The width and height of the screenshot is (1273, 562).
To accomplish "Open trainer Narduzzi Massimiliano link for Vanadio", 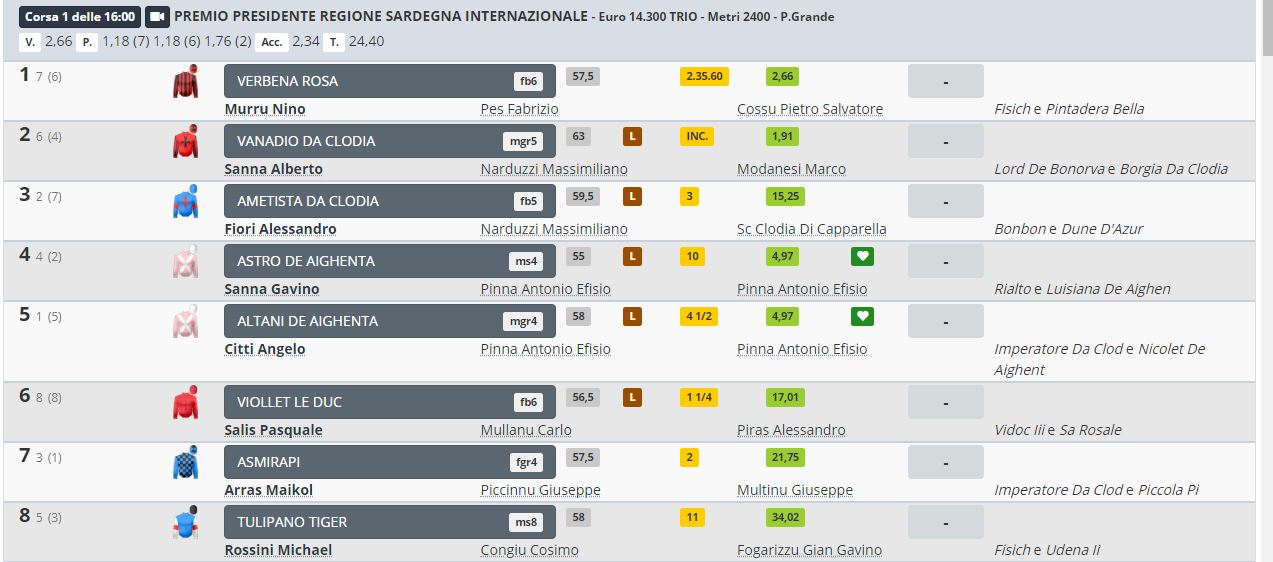I will pyautogui.click(x=554, y=169).
